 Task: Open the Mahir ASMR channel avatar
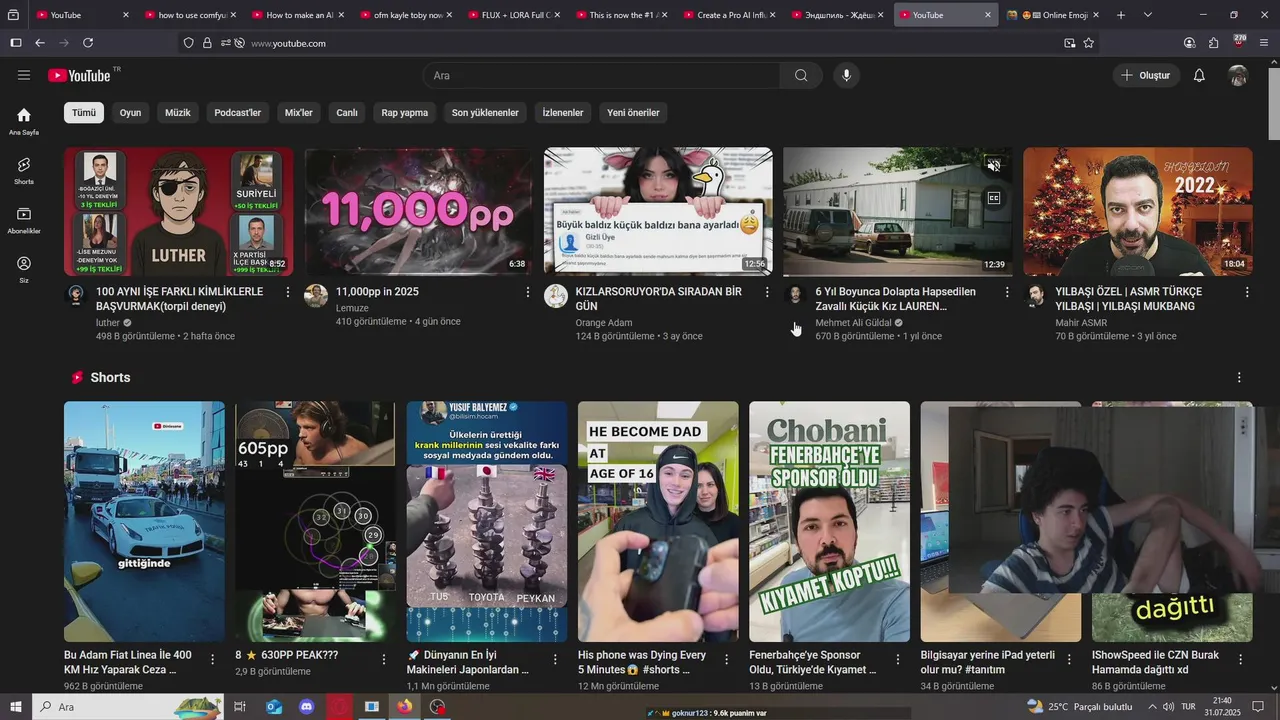pyautogui.click(x=1036, y=295)
